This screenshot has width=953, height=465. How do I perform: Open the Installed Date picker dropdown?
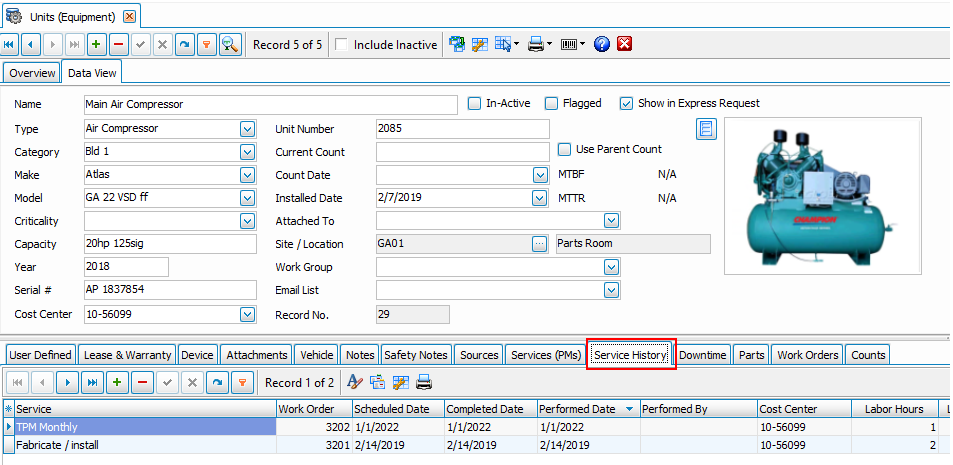[540, 198]
